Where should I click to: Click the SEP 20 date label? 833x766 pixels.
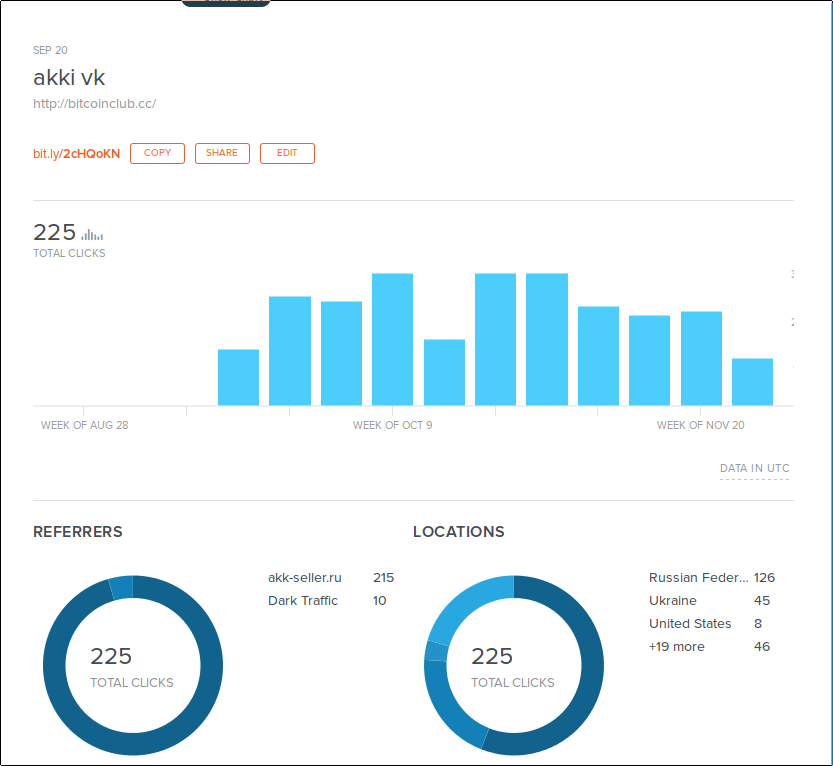pyautogui.click(x=50, y=50)
